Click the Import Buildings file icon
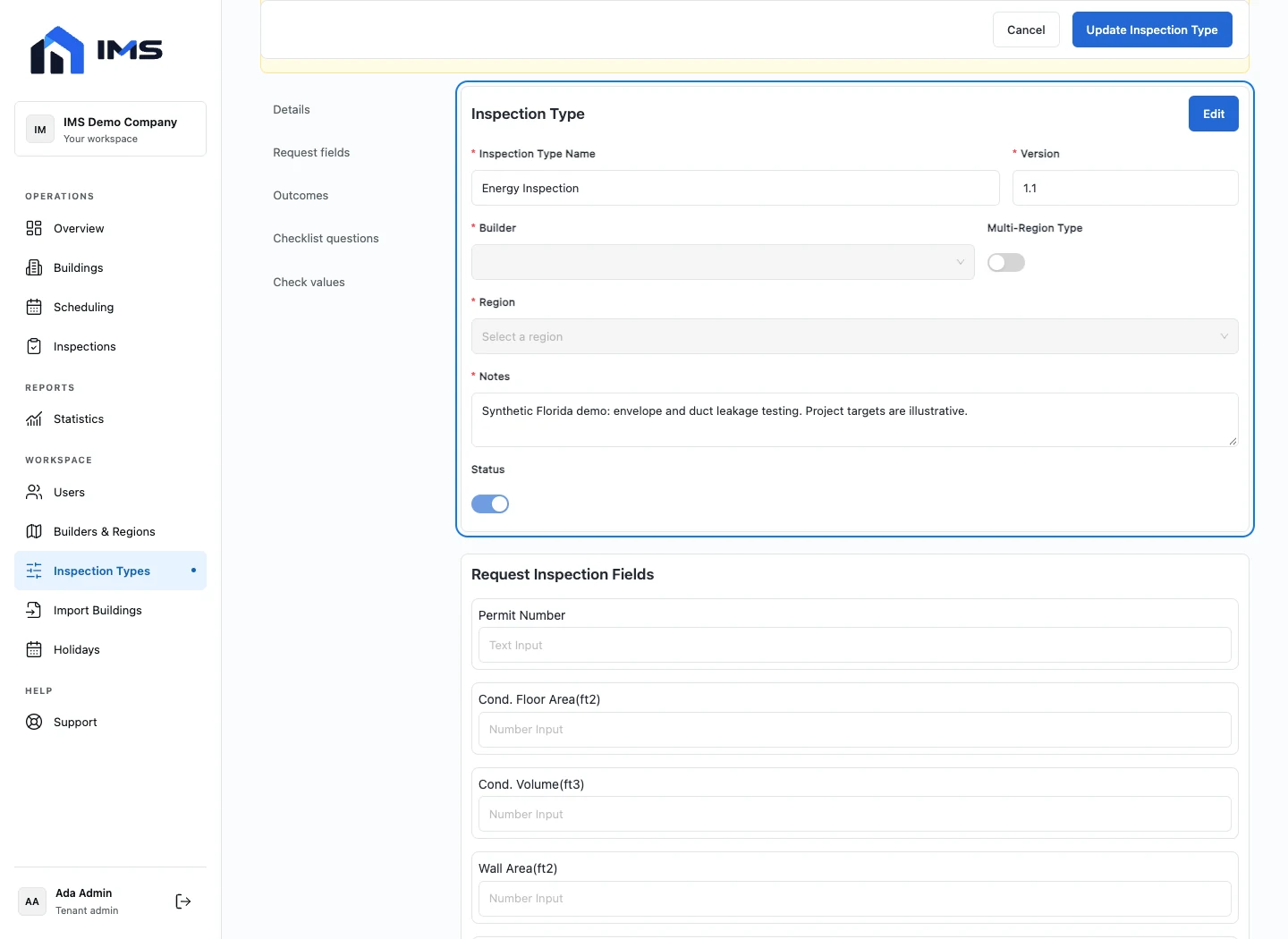Image resolution: width=1288 pixels, height=939 pixels. tap(34, 610)
